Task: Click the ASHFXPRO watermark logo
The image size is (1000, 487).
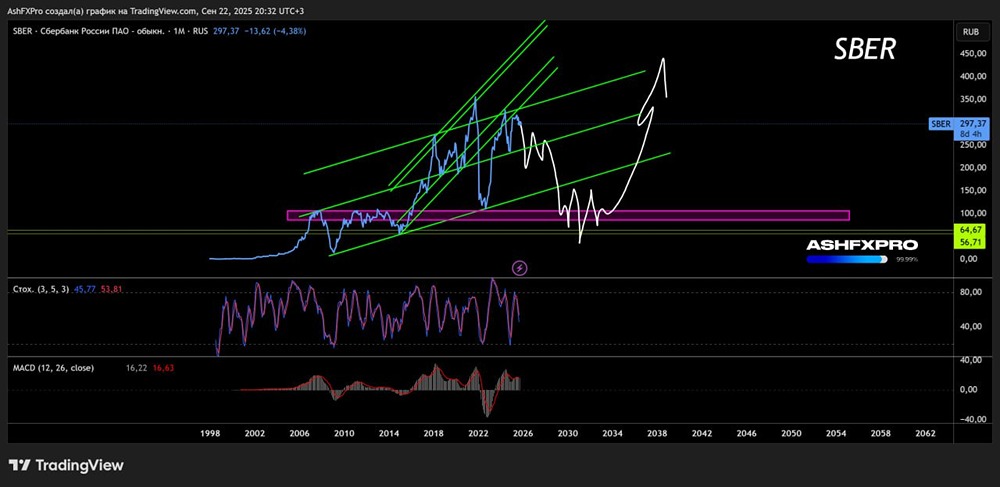Action: pos(862,245)
